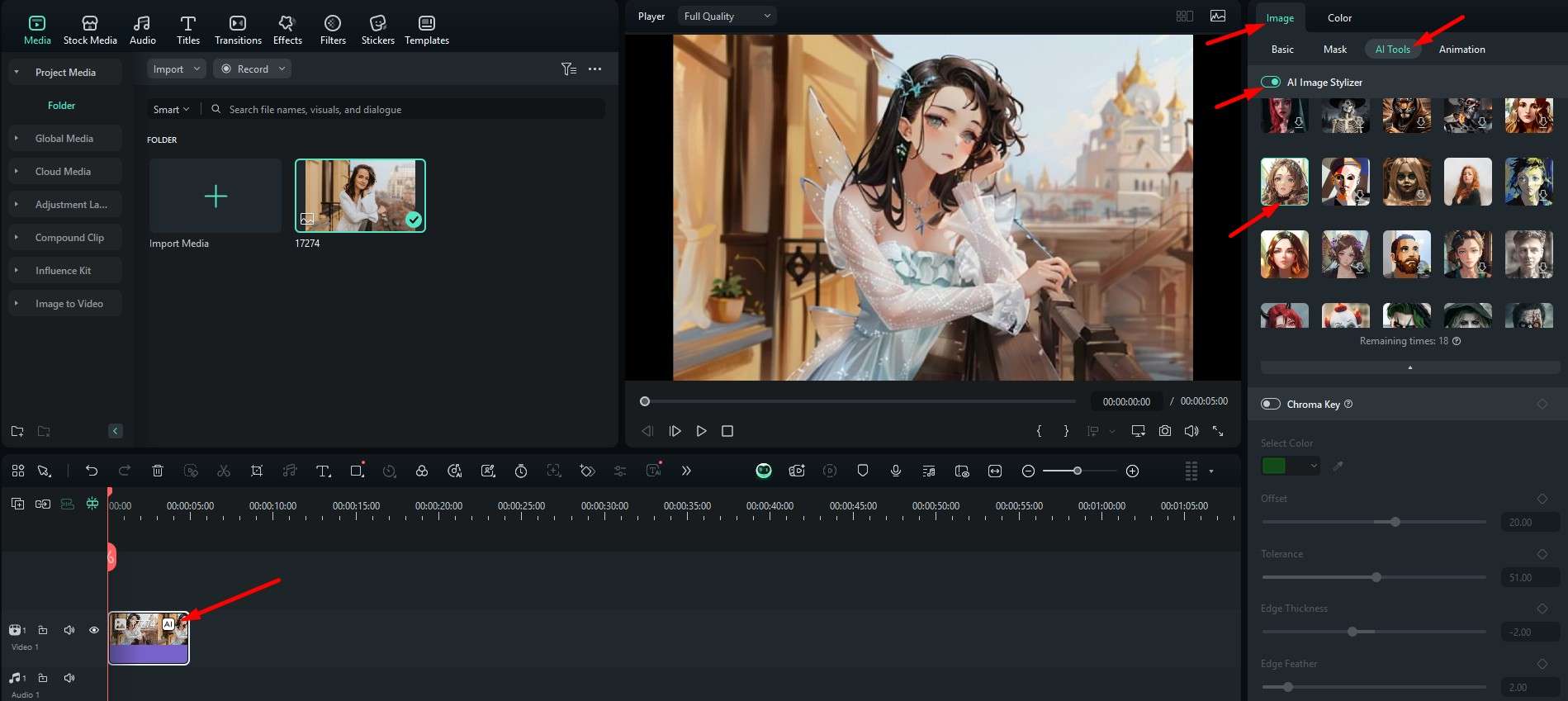The width and height of the screenshot is (1568, 701).
Task: Open the Audio tab
Action: (143, 30)
